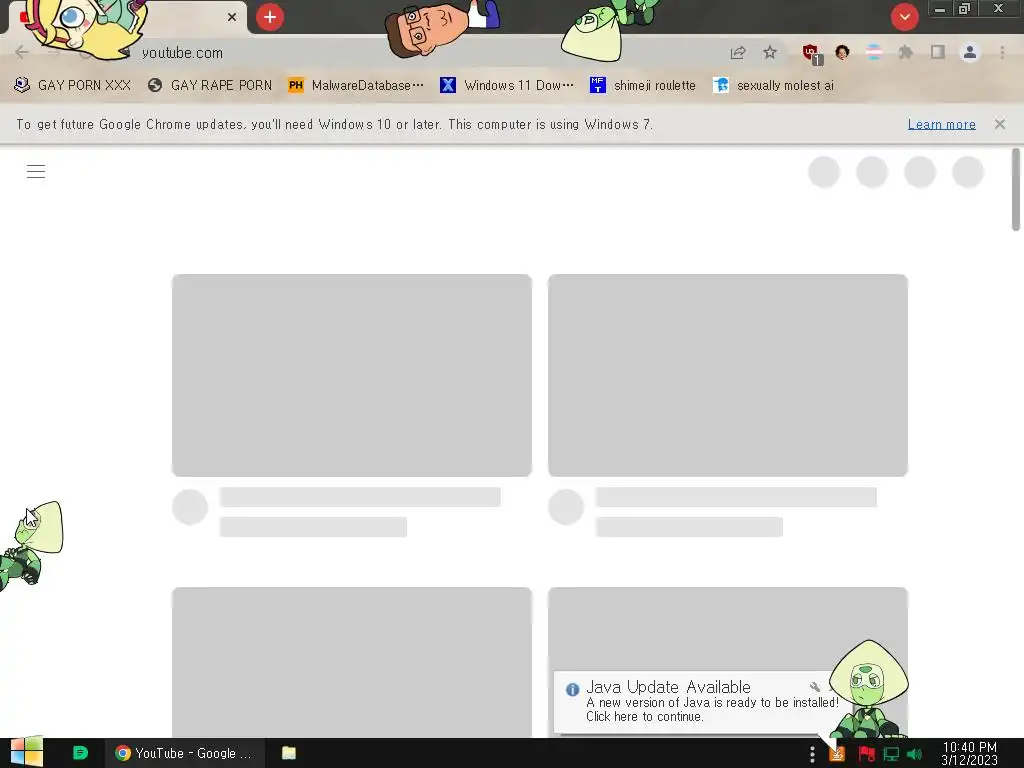1024x768 pixels.
Task: Open the volume speaker tray icon
Action: 914,754
